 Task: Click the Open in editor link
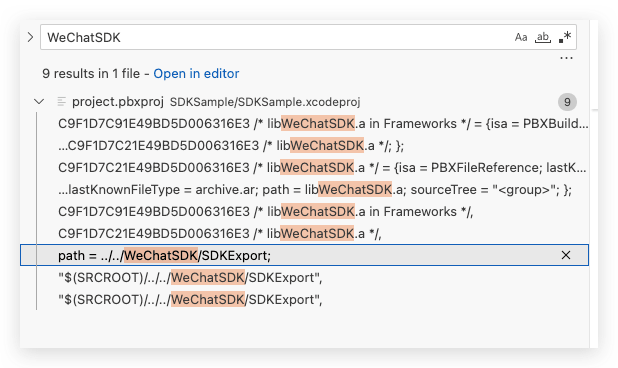(196, 74)
